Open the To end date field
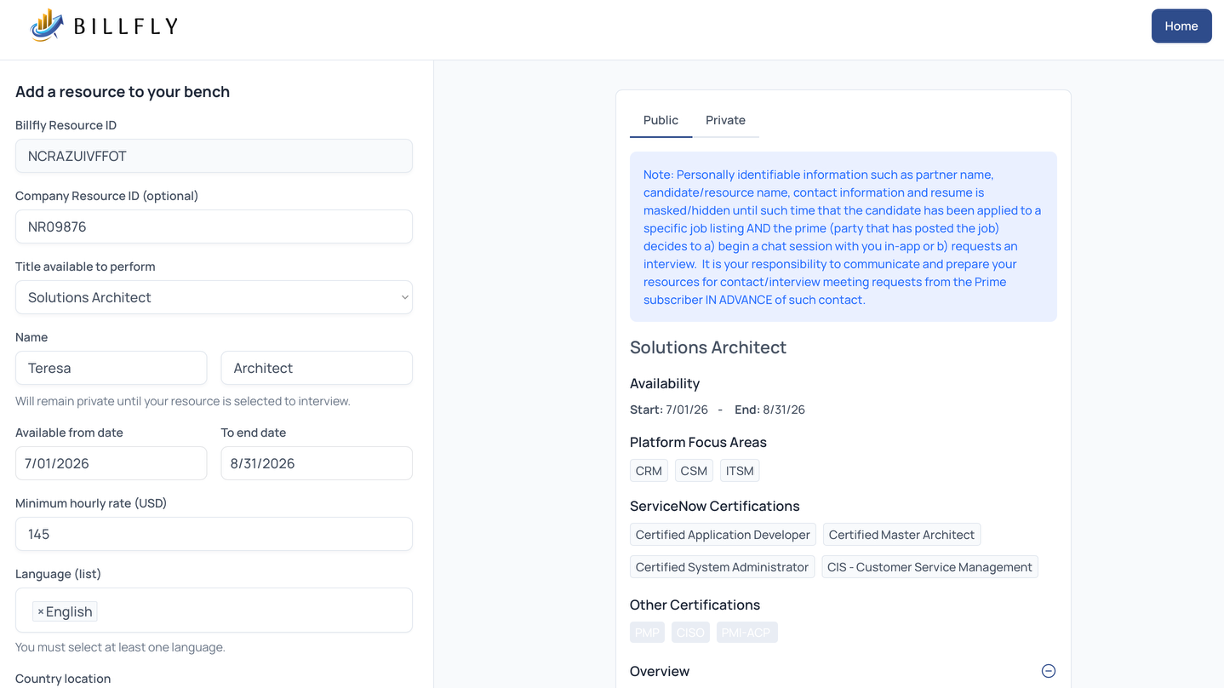This screenshot has width=1224, height=688. tap(316, 463)
